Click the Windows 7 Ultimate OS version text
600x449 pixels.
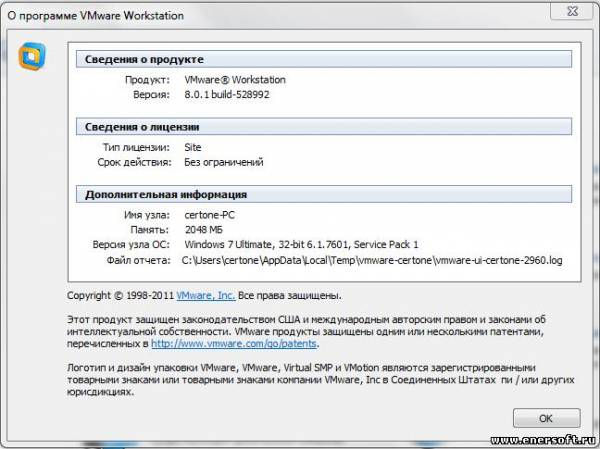(302, 244)
